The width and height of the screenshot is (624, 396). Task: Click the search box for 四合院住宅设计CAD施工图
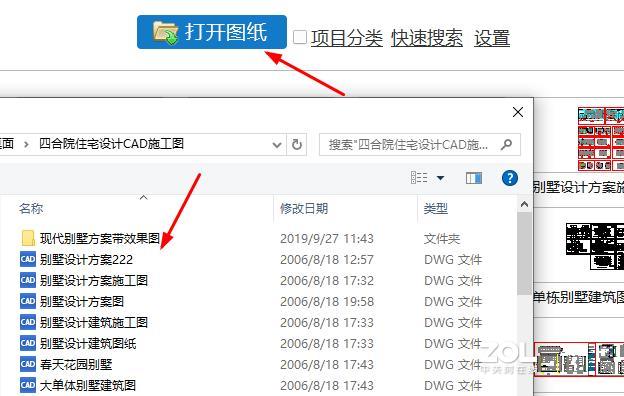pos(420,144)
